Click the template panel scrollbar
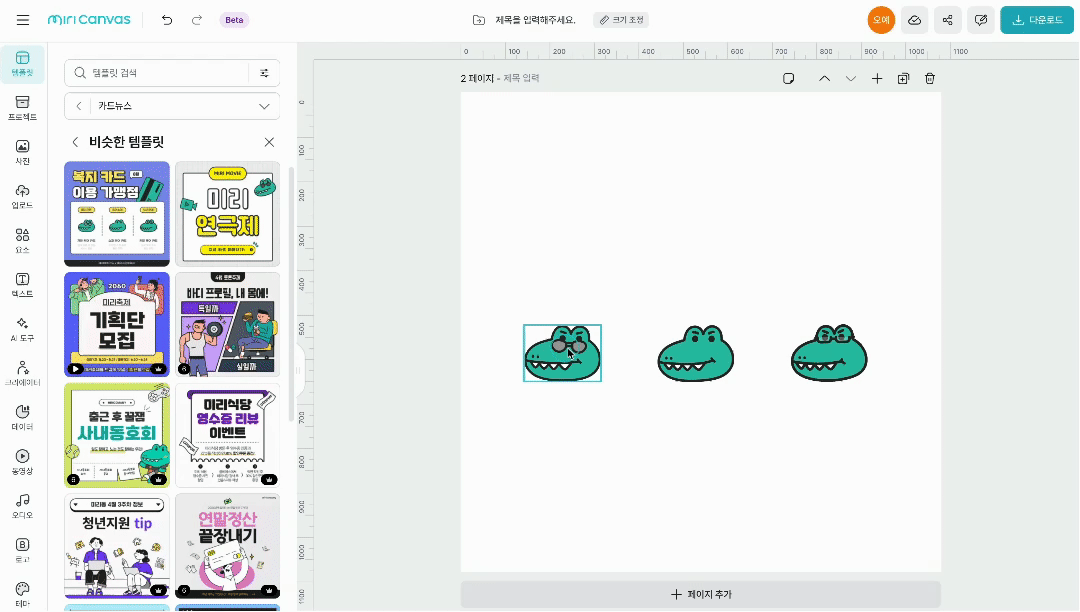Viewport: 1080px width, 612px height. [x=291, y=295]
